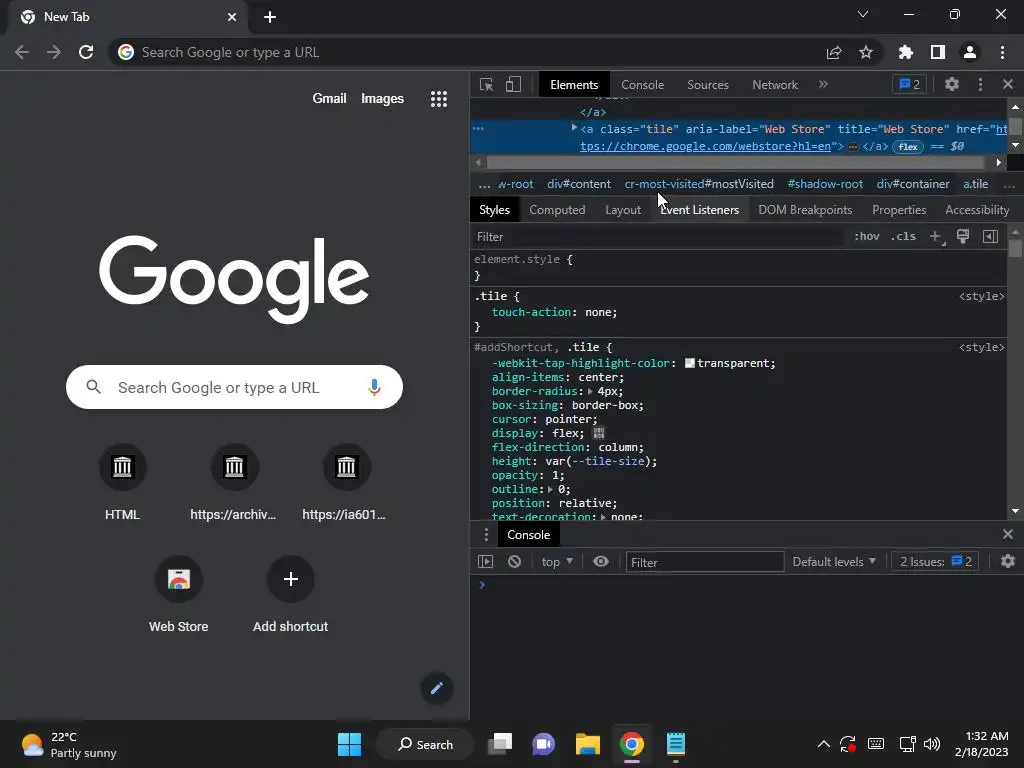Open the browser side panel icon
This screenshot has height=768, width=1024.
click(938, 52)
